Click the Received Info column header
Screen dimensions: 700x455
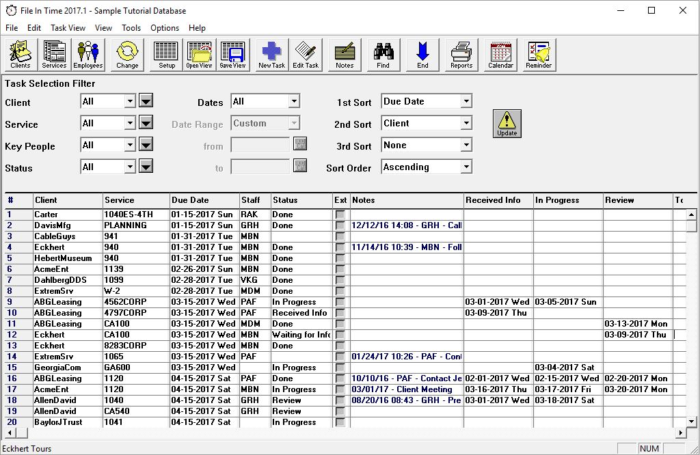(499, 200)
